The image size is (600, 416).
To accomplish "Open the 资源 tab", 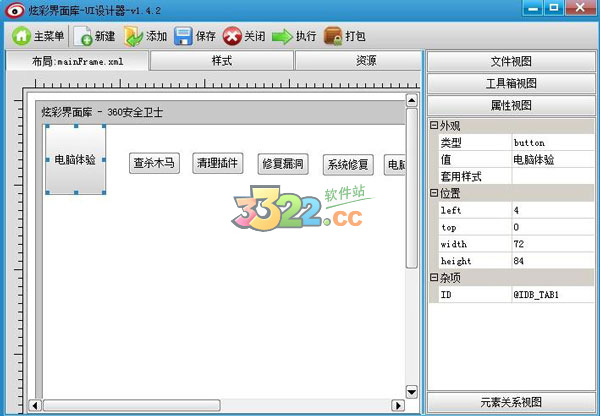I will 358,60.
